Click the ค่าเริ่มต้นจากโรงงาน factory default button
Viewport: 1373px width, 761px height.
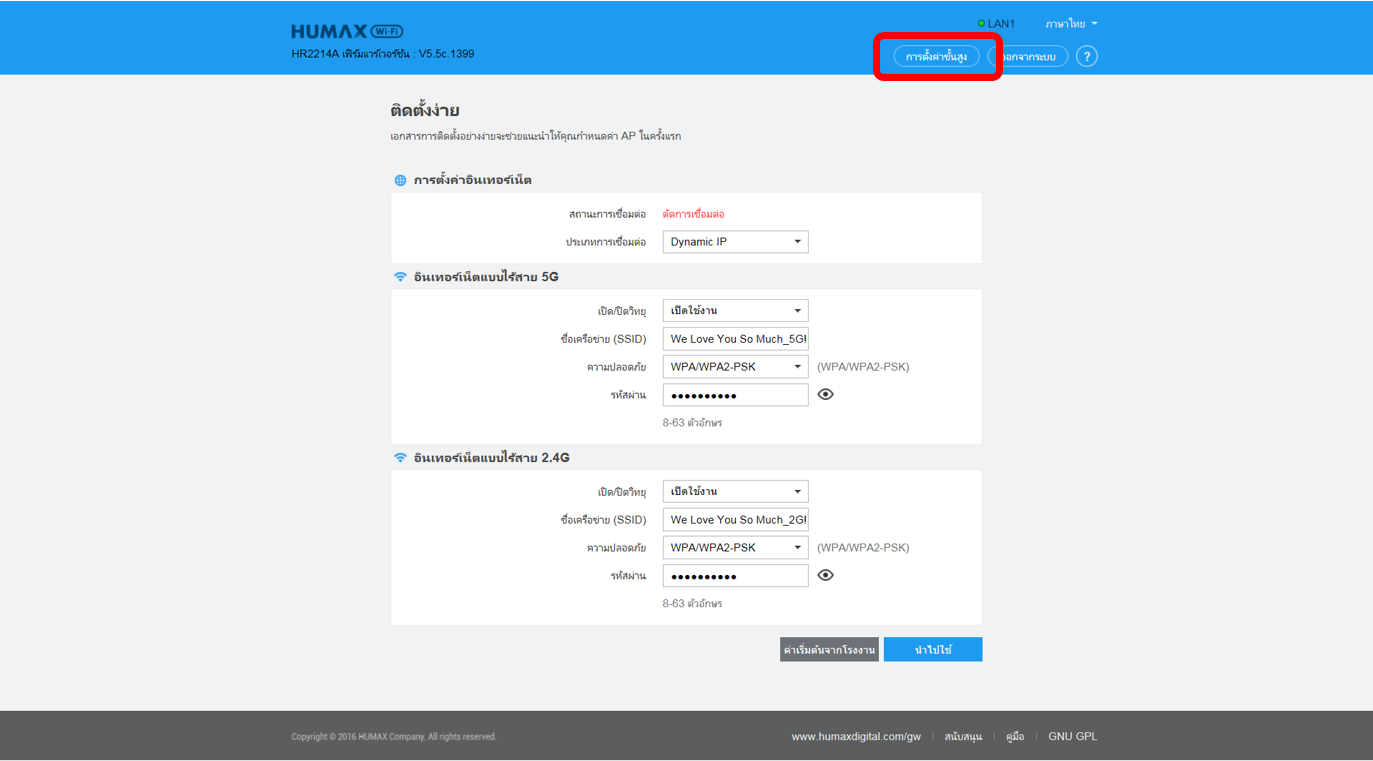click(x=829, y=650)
